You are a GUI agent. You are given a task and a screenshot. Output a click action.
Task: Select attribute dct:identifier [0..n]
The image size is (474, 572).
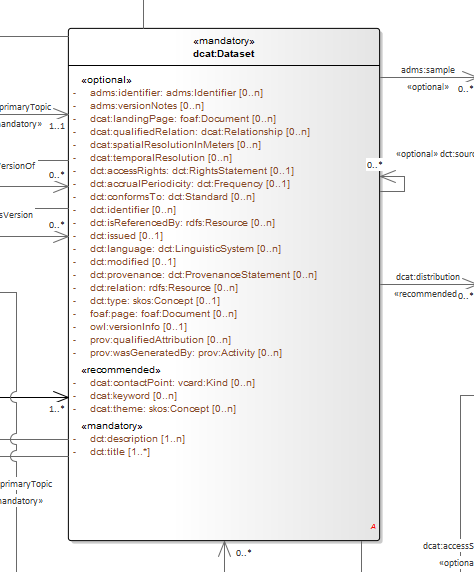pyautogui.click(x=133, y=210)
